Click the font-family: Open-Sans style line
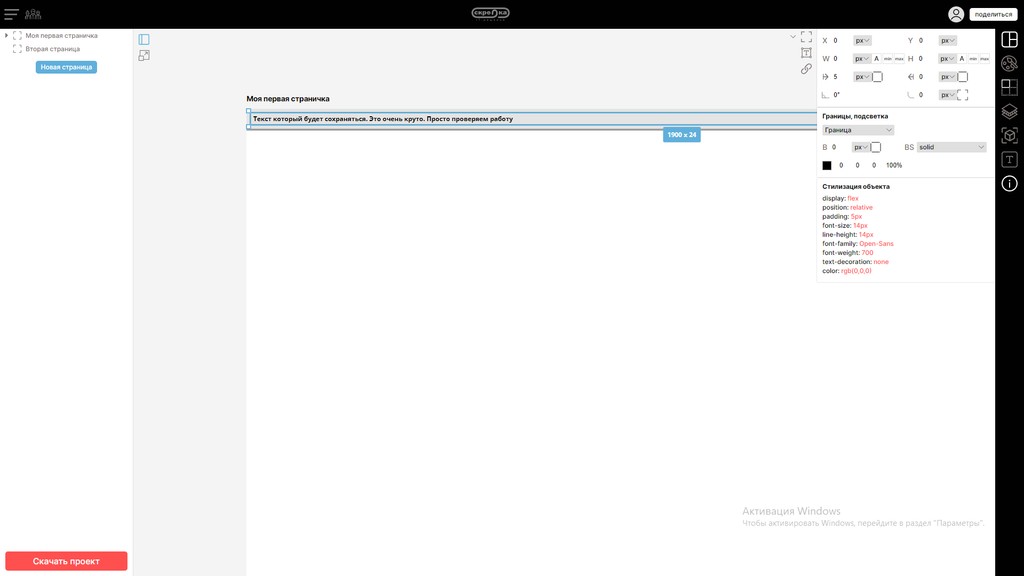 coord(858,244)
